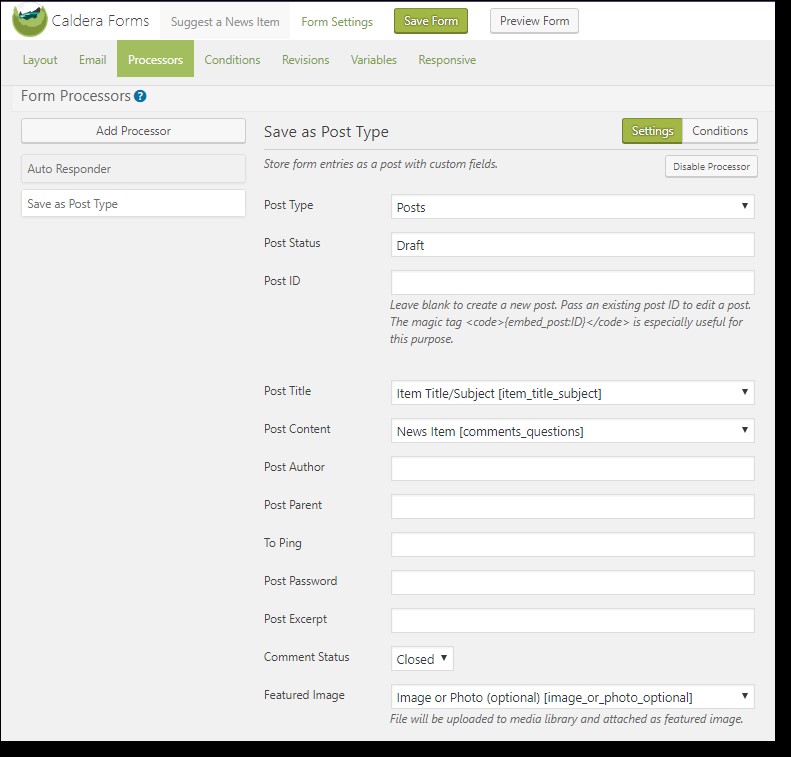Click into the Post Author field

(573, 469)
